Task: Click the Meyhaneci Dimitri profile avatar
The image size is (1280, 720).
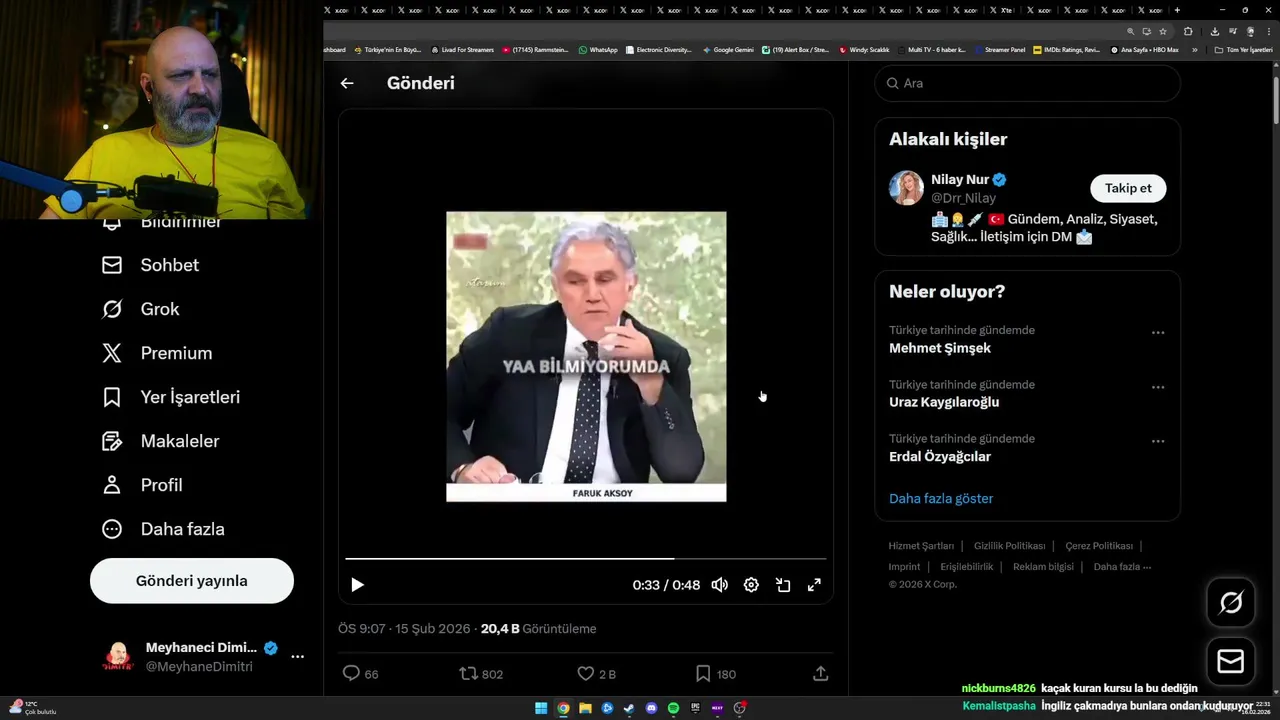Action: [118, 657]
